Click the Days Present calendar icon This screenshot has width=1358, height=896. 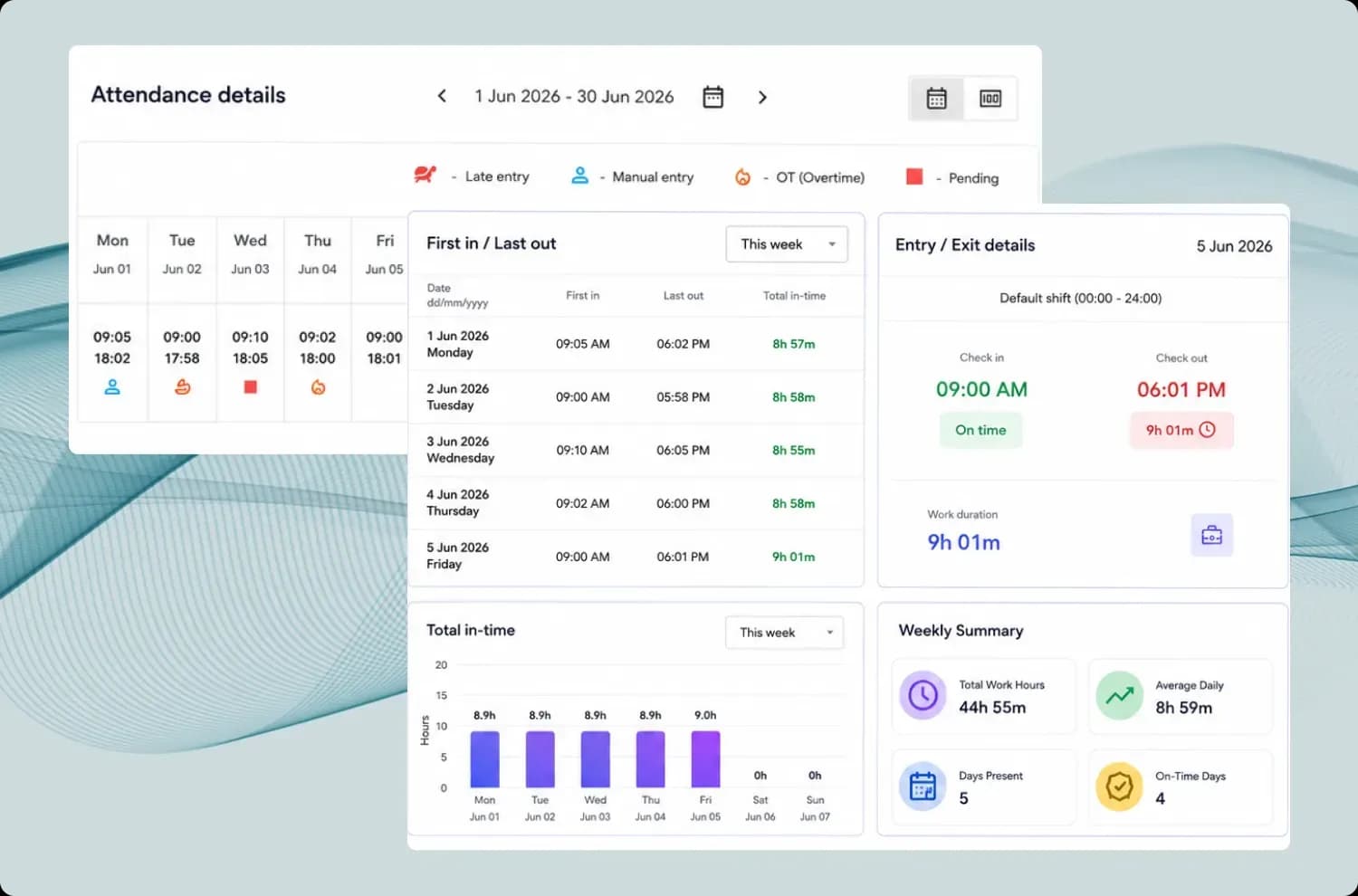(923, 786)
